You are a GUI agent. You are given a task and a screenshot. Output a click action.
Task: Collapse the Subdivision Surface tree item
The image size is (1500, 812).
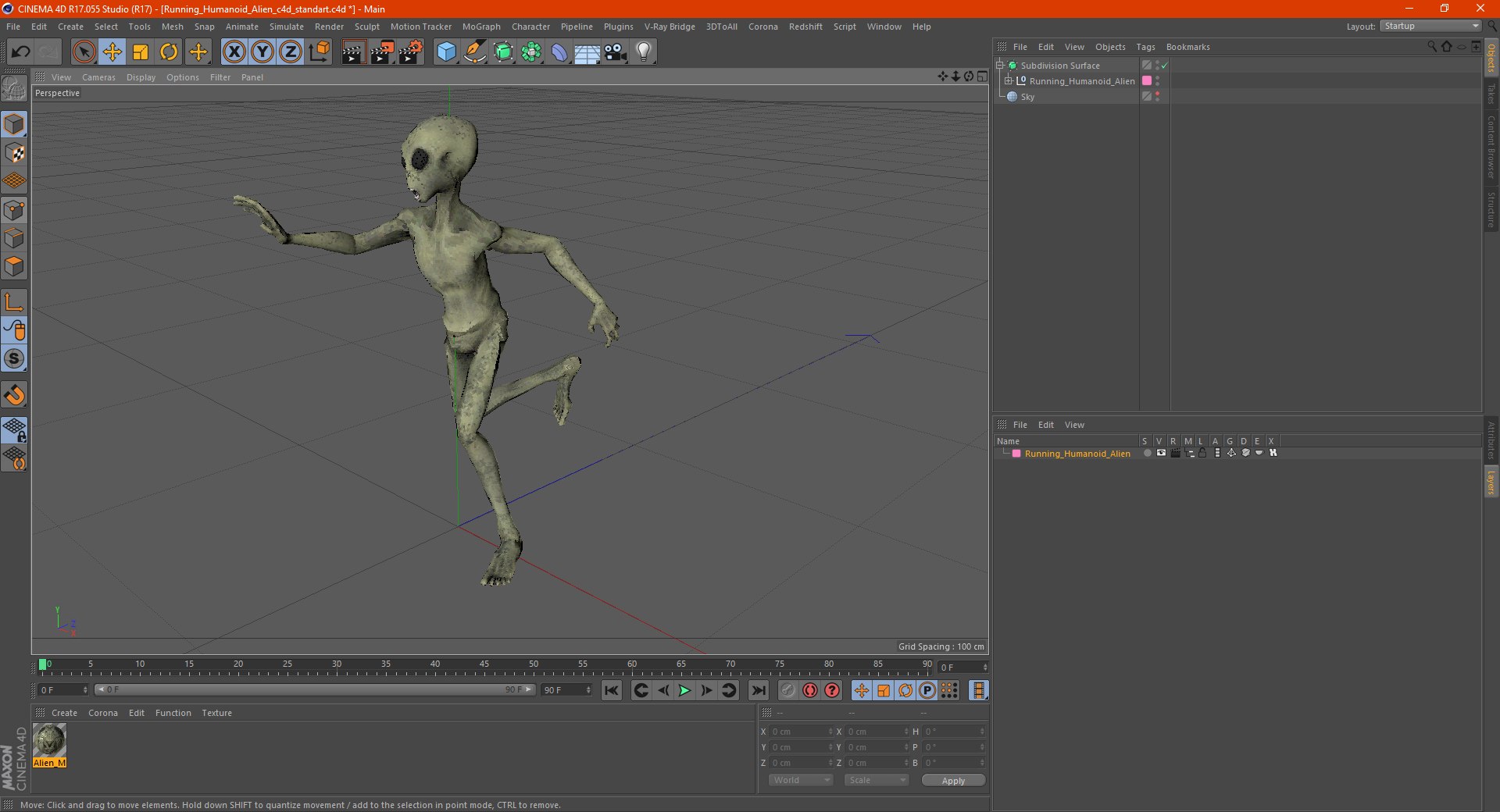click(x=1000, y=66)
